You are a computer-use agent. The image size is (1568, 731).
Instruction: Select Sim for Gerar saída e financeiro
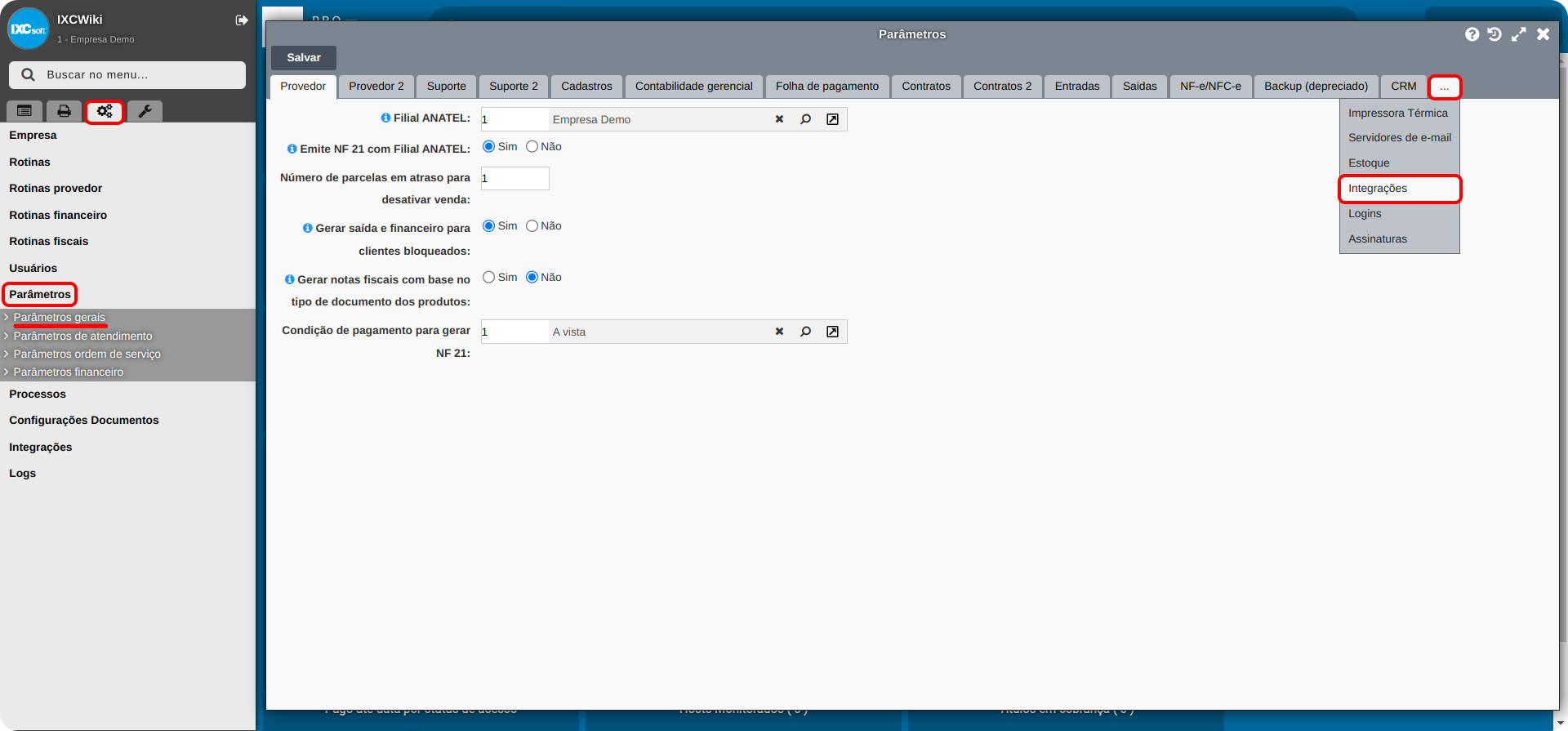488,225
